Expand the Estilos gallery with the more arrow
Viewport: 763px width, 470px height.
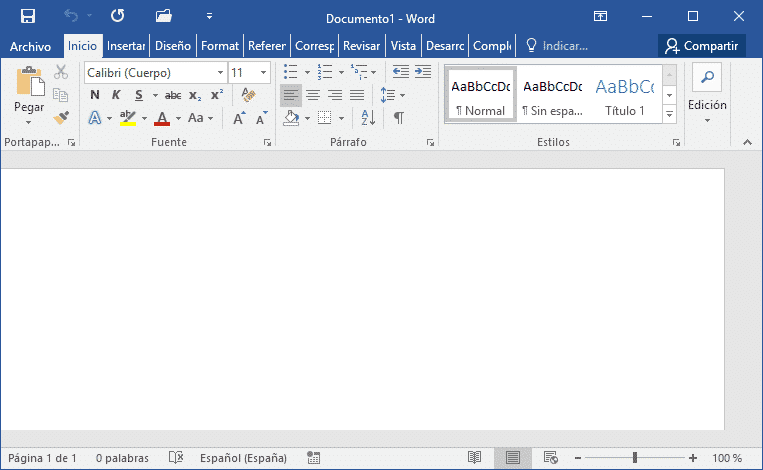[669, 114]
